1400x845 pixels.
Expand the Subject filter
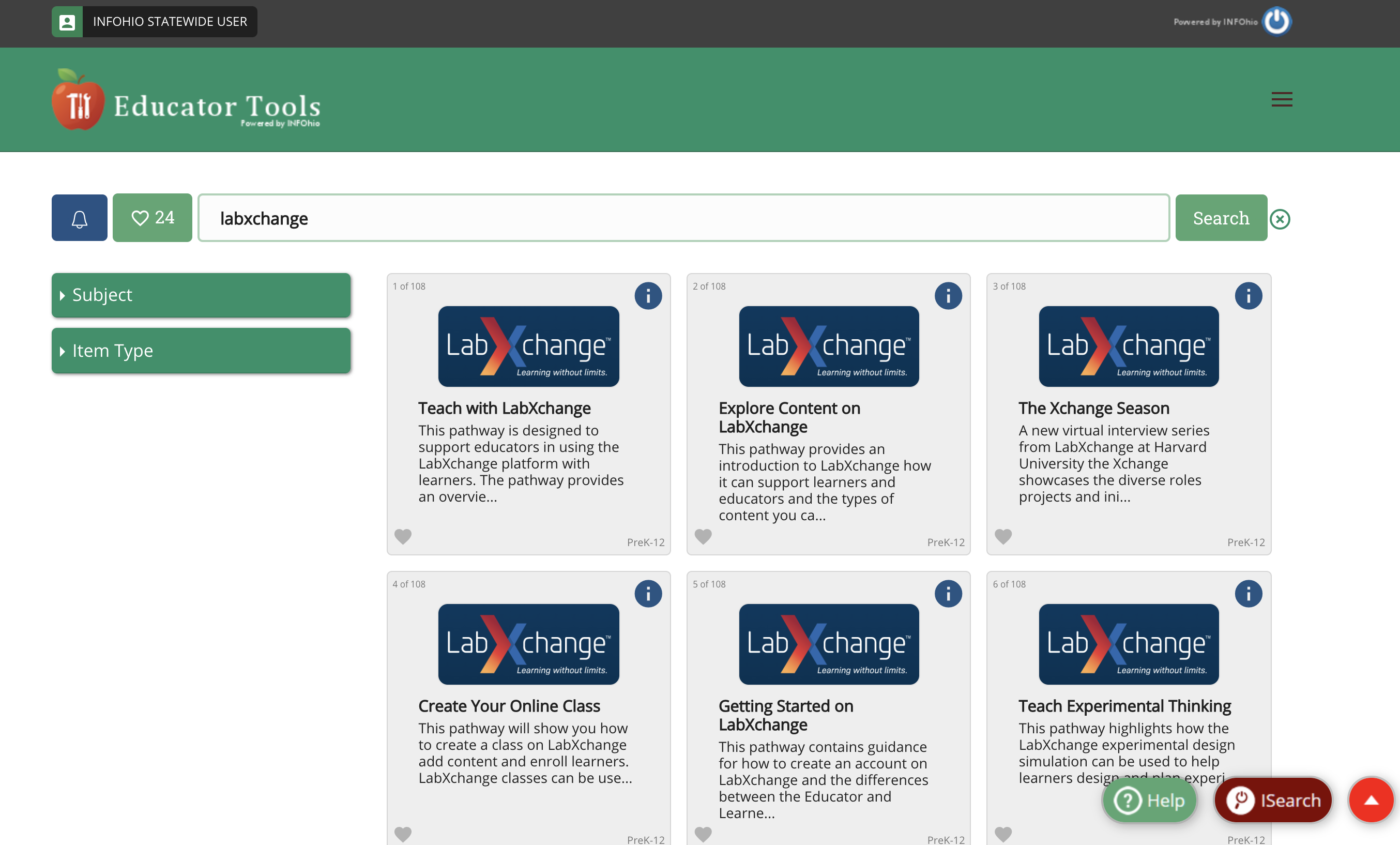pos(201,295)
